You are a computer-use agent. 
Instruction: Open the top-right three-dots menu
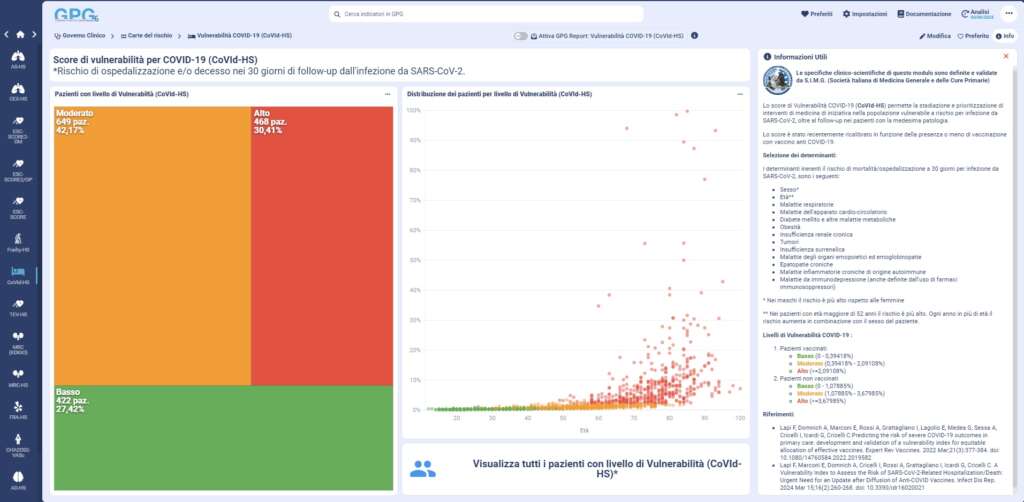pyautogui.click(x=1008, y=14)
